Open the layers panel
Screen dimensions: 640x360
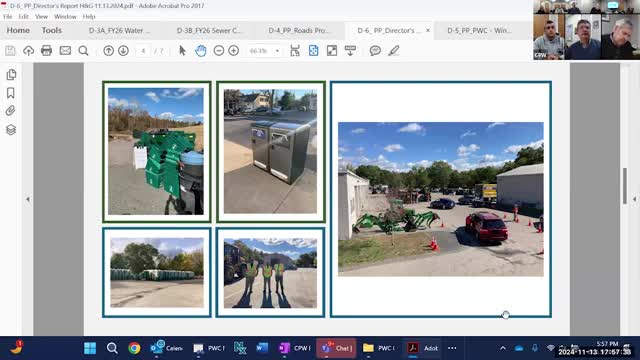click(x=11, y=130)
